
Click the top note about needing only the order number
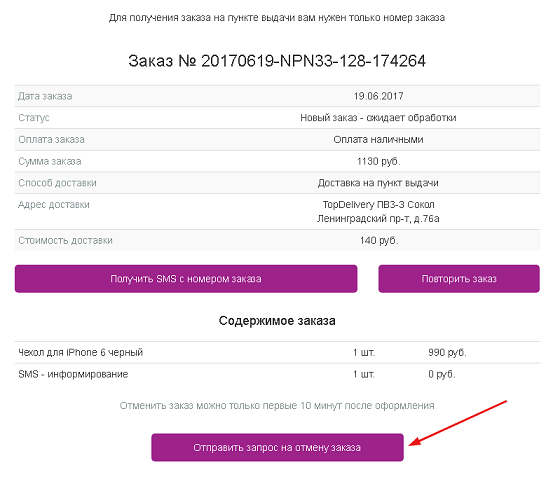coord(277,18)
